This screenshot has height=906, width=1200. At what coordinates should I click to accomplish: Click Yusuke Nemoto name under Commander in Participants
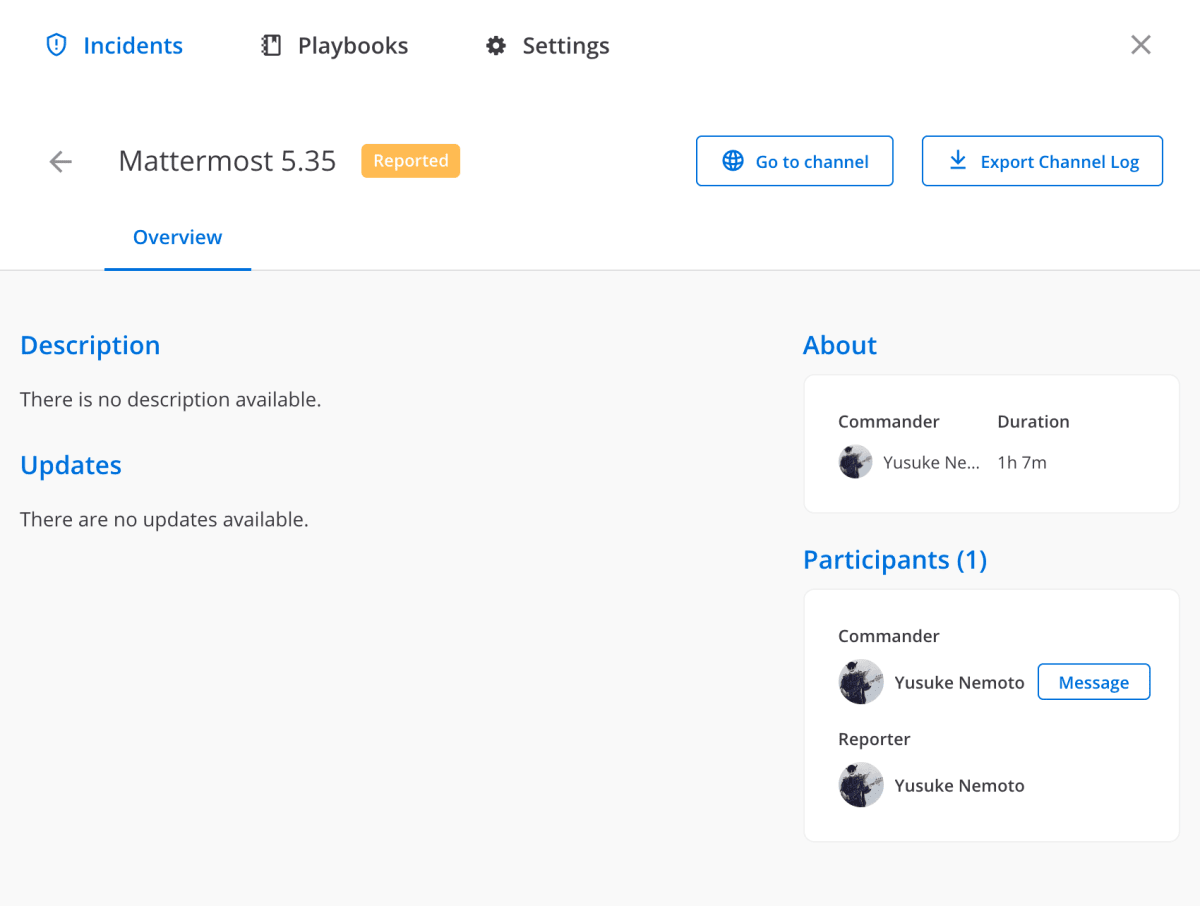960,683
